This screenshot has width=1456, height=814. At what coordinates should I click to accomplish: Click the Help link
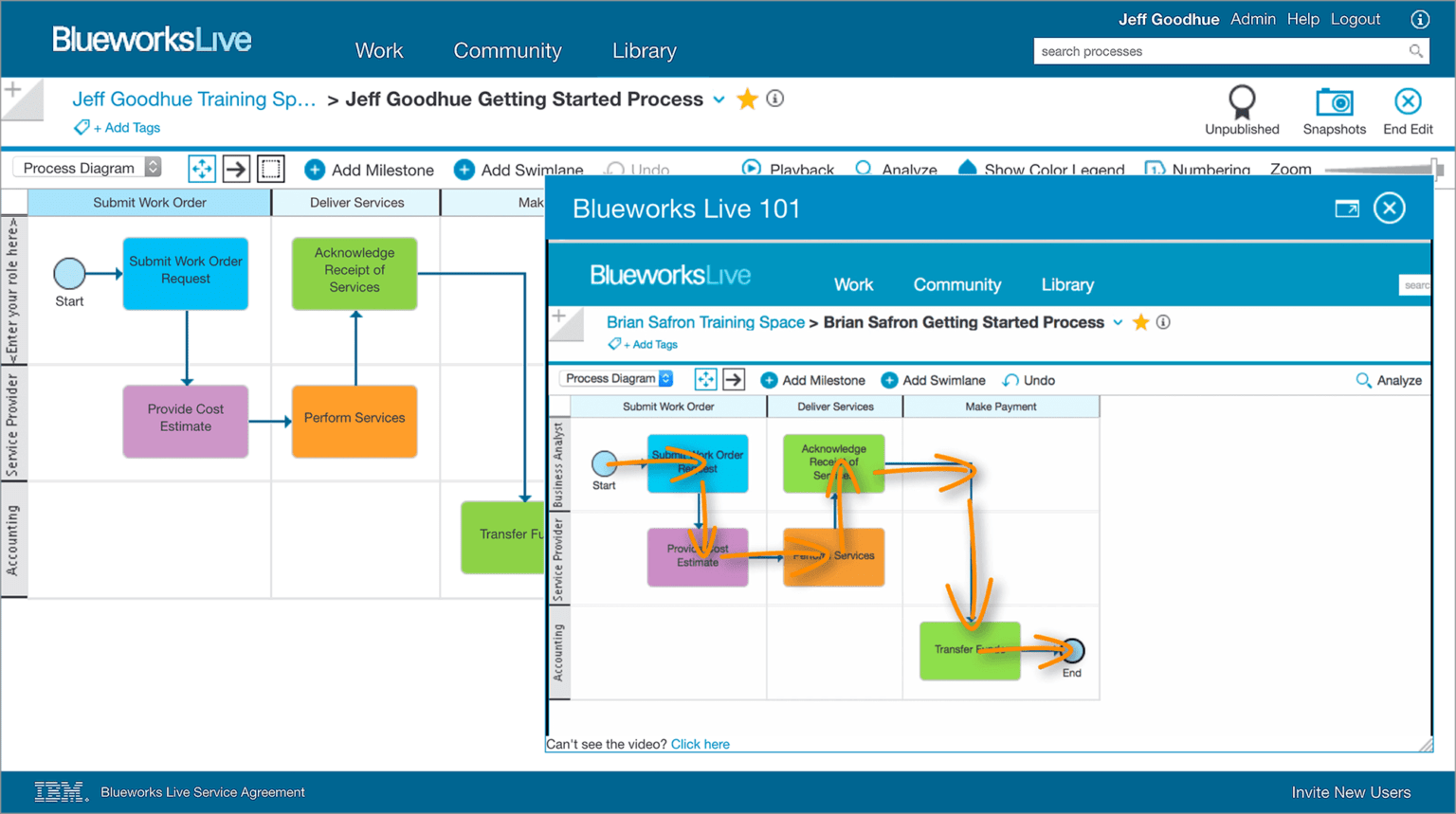pyautogui.click(x=1303, y=19)
